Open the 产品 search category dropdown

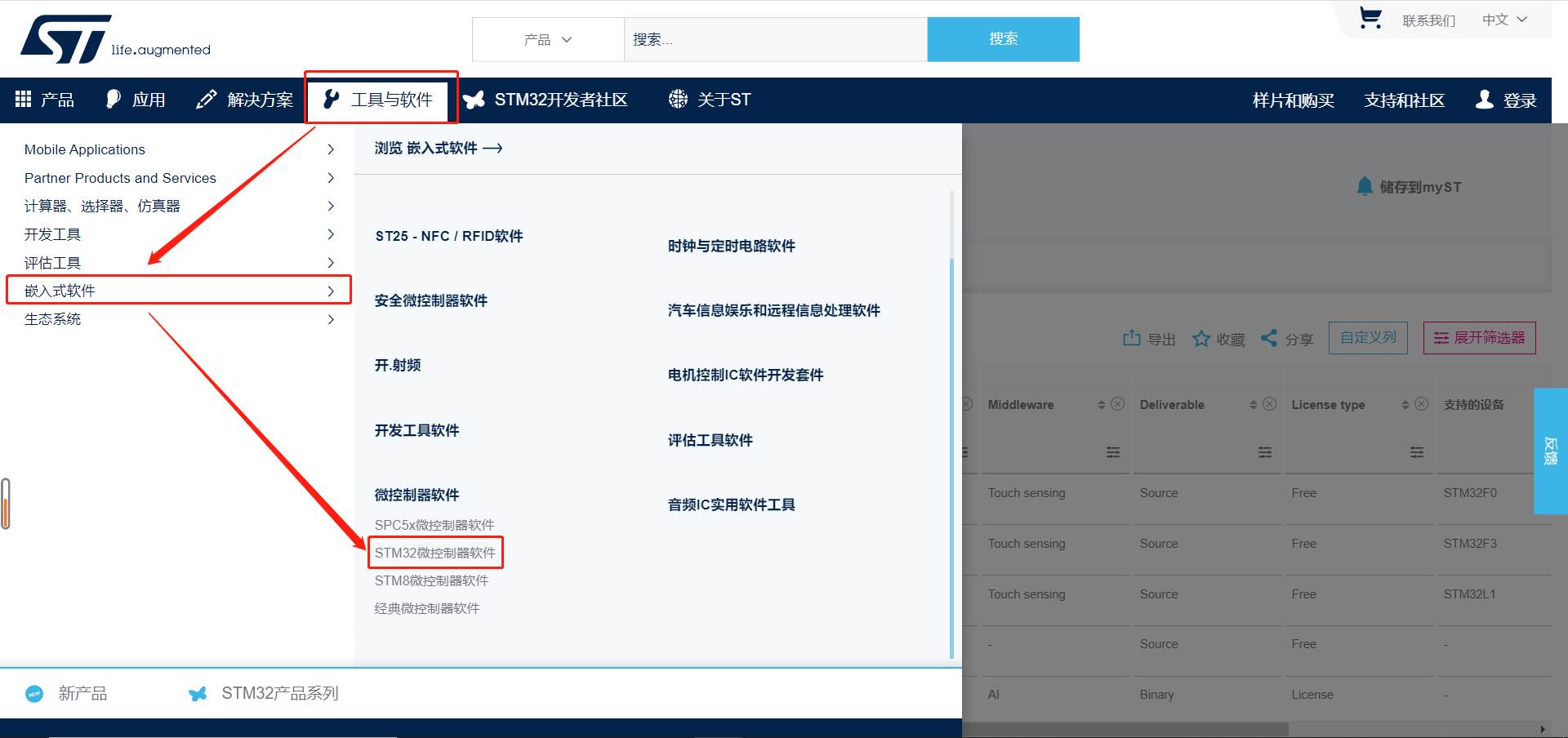(x=548, y=39)
